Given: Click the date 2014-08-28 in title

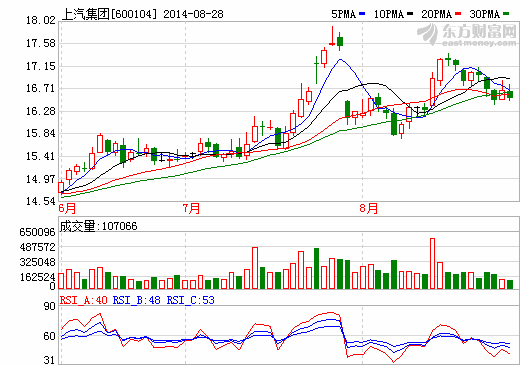Looking at the screenshot, I should [x=193, y=14].
